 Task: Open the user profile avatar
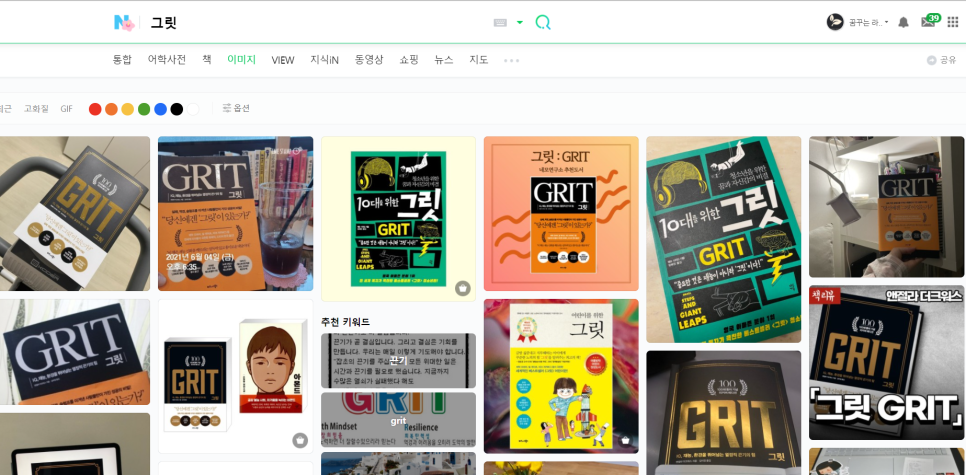[x=835, y=22]
